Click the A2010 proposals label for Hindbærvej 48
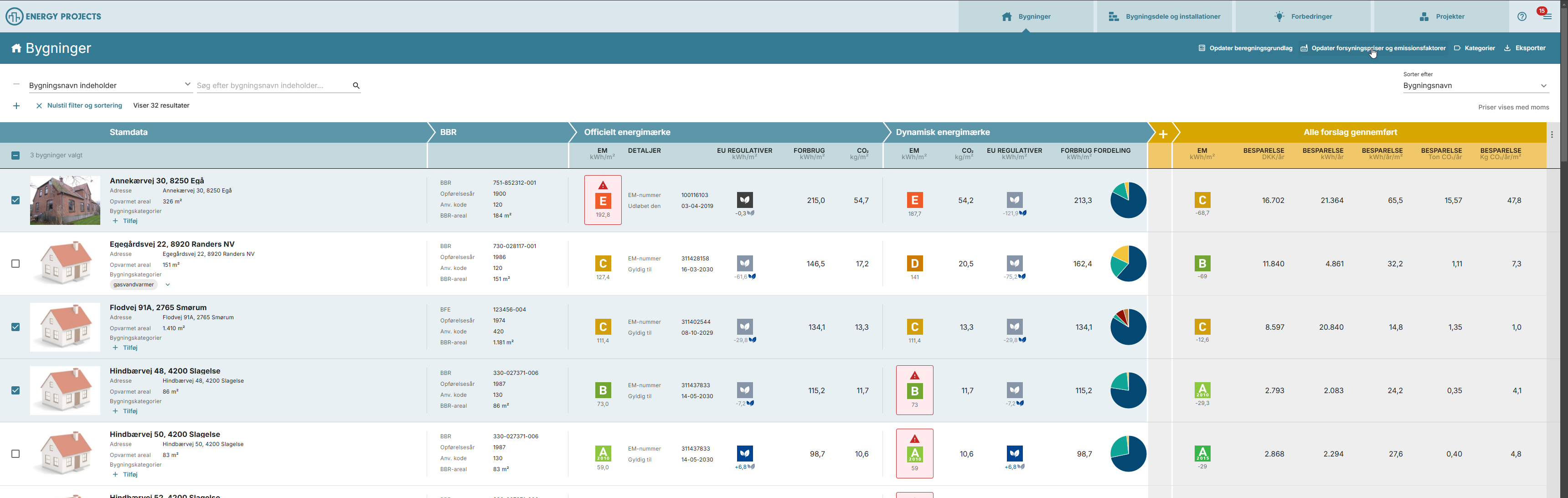The height and width of the screenshot is (498, 1568). 1202,390
